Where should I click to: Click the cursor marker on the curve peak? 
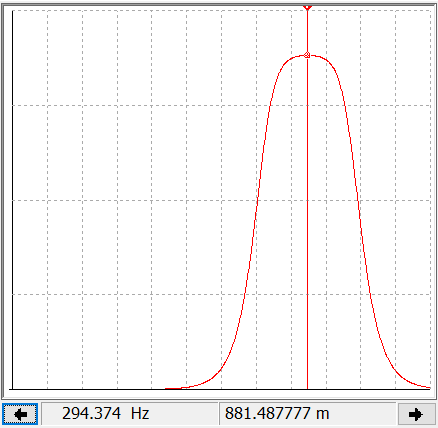pos(307,55)
